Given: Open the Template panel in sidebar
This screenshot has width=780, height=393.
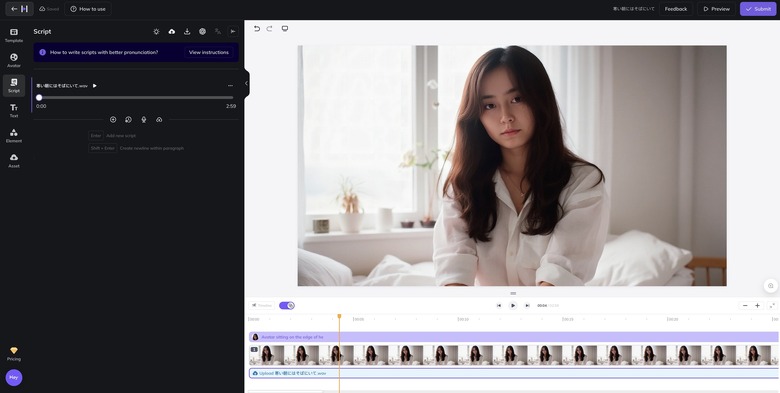Looking at the screenshot, I should coord(14,35).
